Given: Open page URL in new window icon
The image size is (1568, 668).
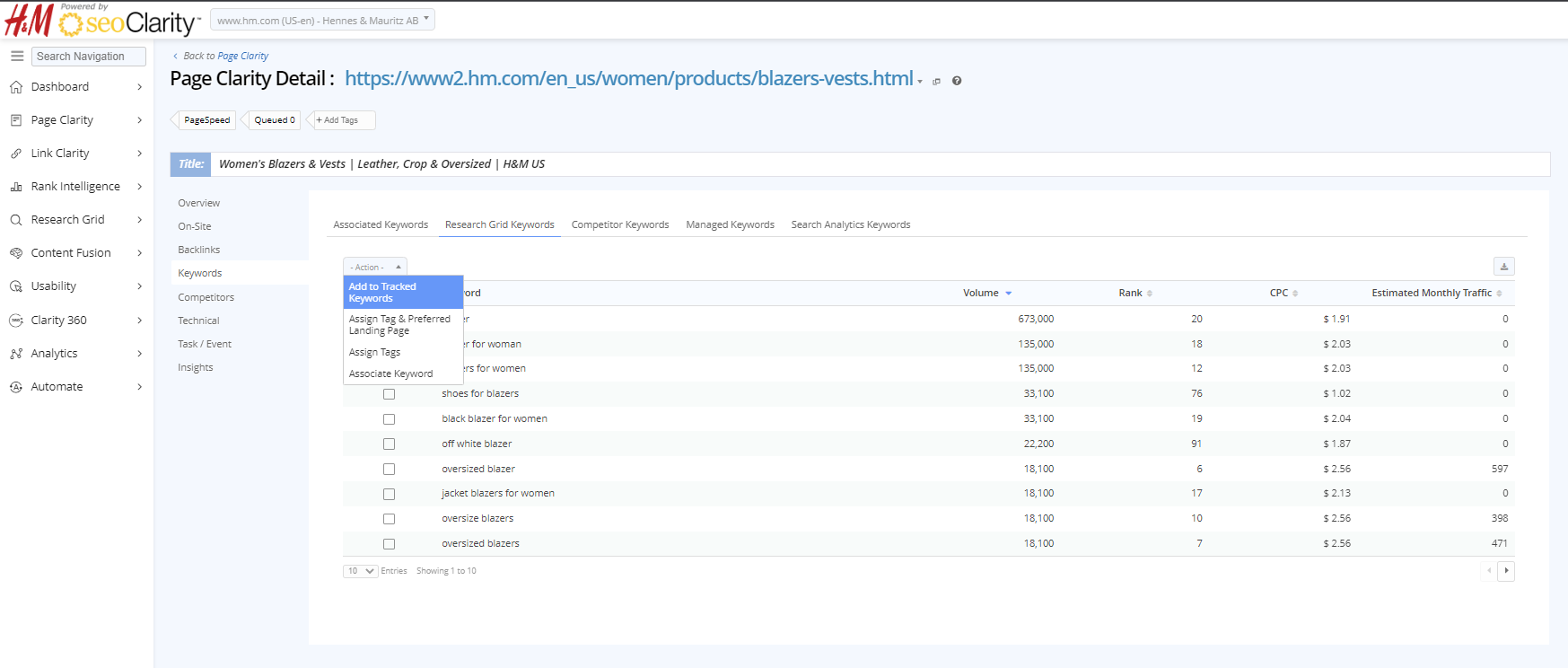Looking at the screenshot, I should pos(936,82).
